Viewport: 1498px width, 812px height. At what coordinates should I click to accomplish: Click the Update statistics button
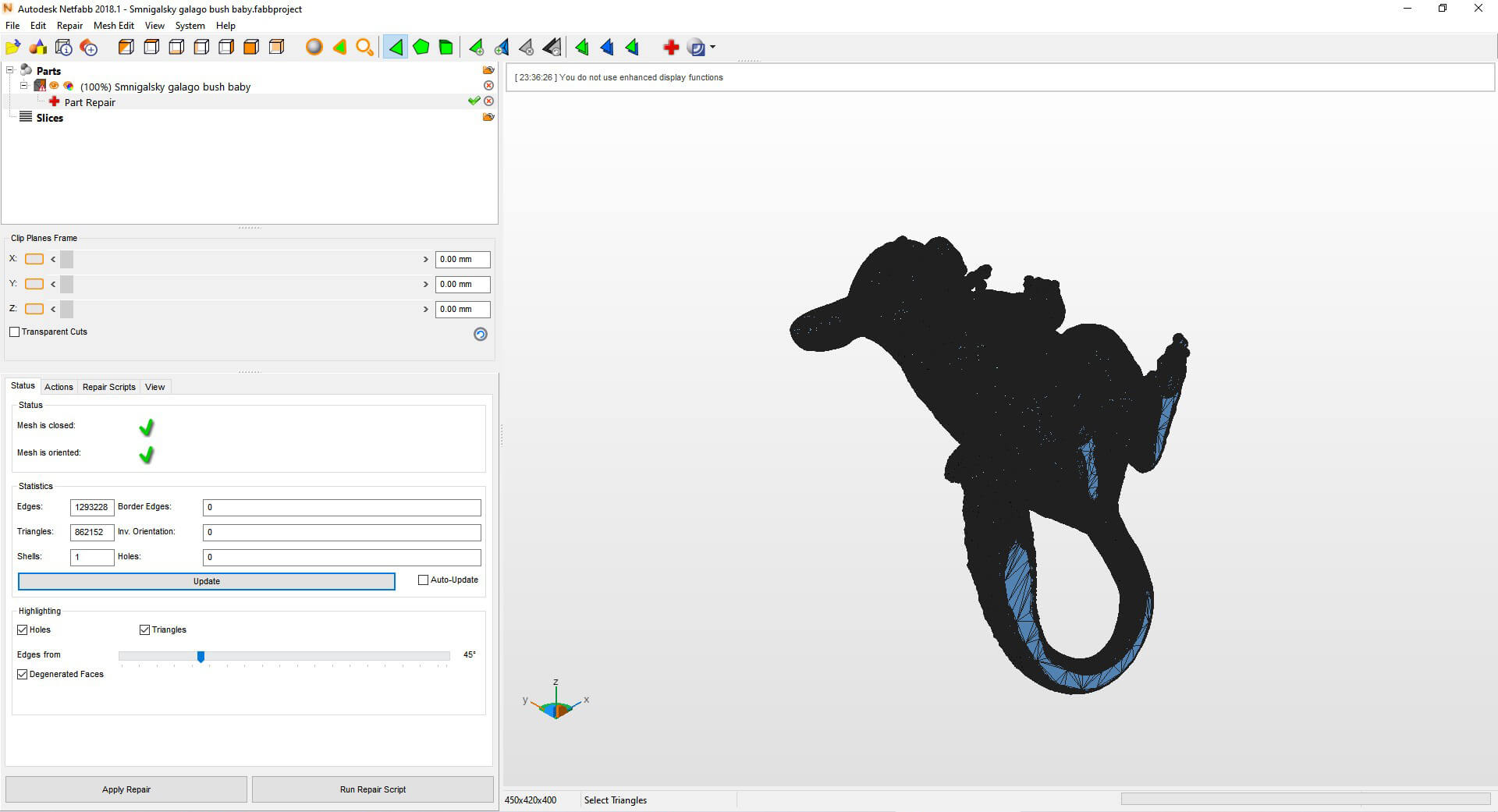(206, 582)
